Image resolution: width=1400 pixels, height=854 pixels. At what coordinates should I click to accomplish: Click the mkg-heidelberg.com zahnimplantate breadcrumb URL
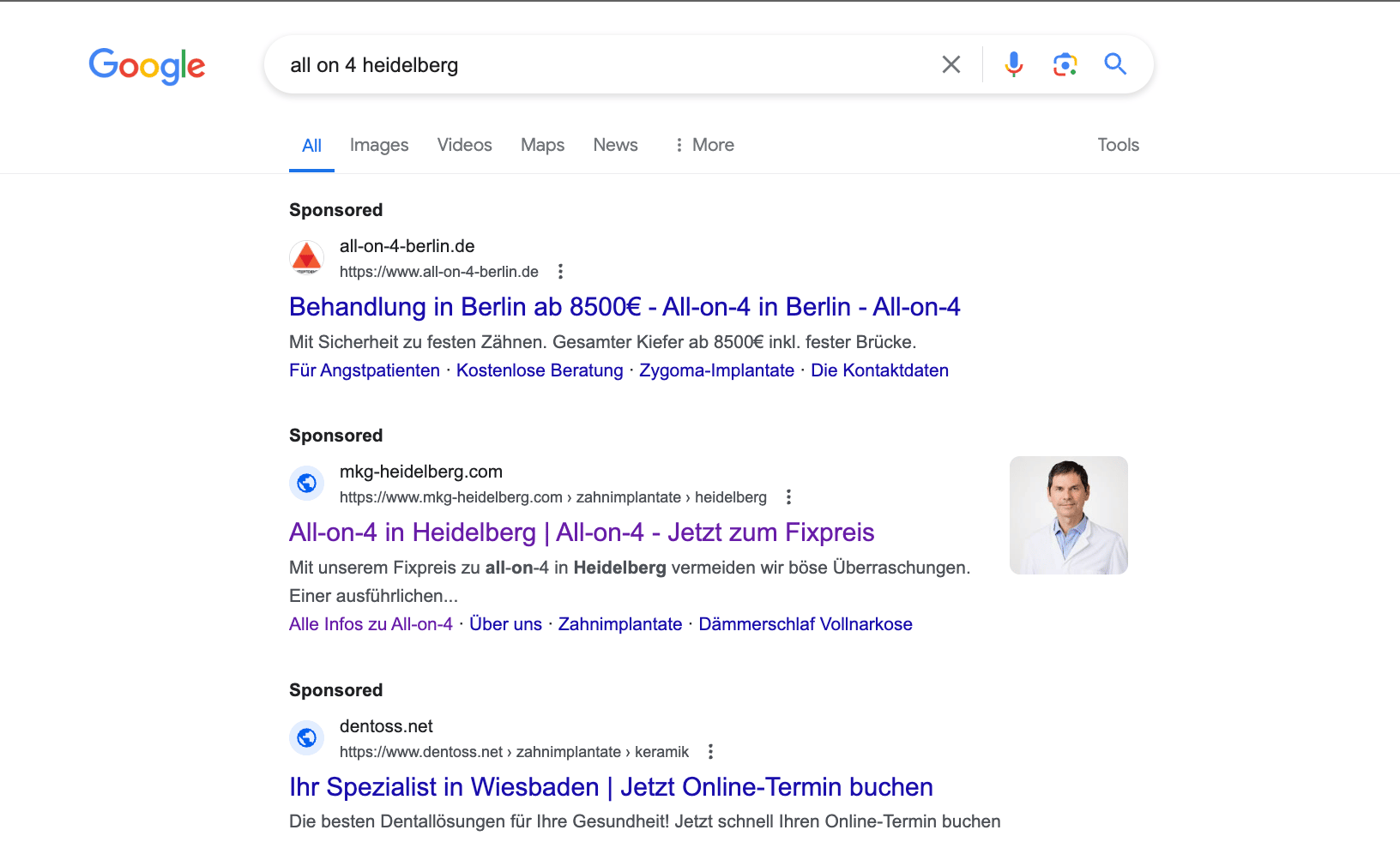pyautogui.click(x=553, y=497)
